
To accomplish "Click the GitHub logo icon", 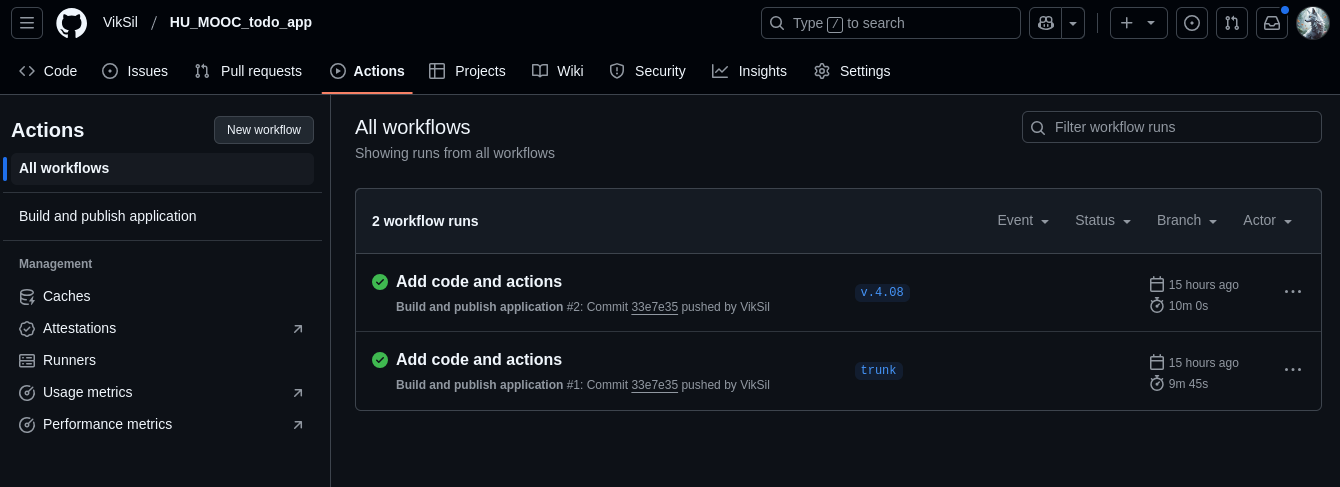I will (x=71, y=23).
